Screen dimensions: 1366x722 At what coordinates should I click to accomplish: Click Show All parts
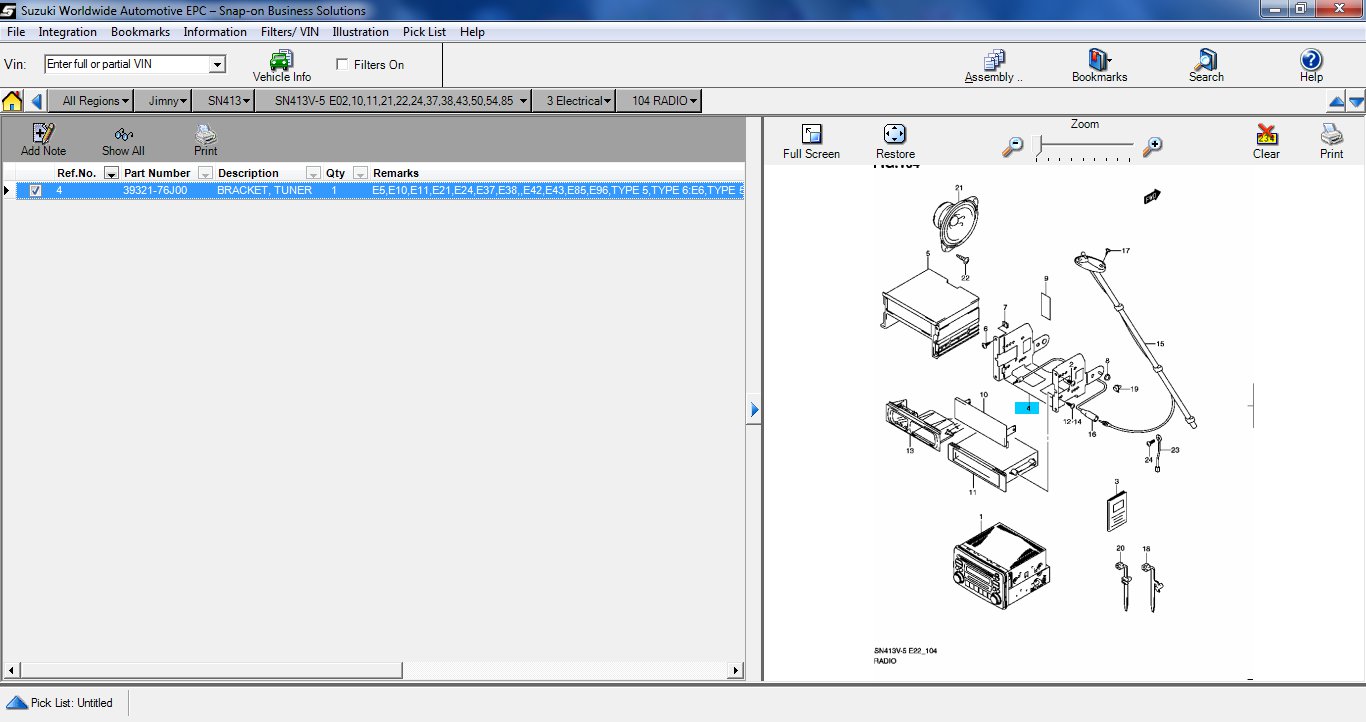click(x=123, y=140)
